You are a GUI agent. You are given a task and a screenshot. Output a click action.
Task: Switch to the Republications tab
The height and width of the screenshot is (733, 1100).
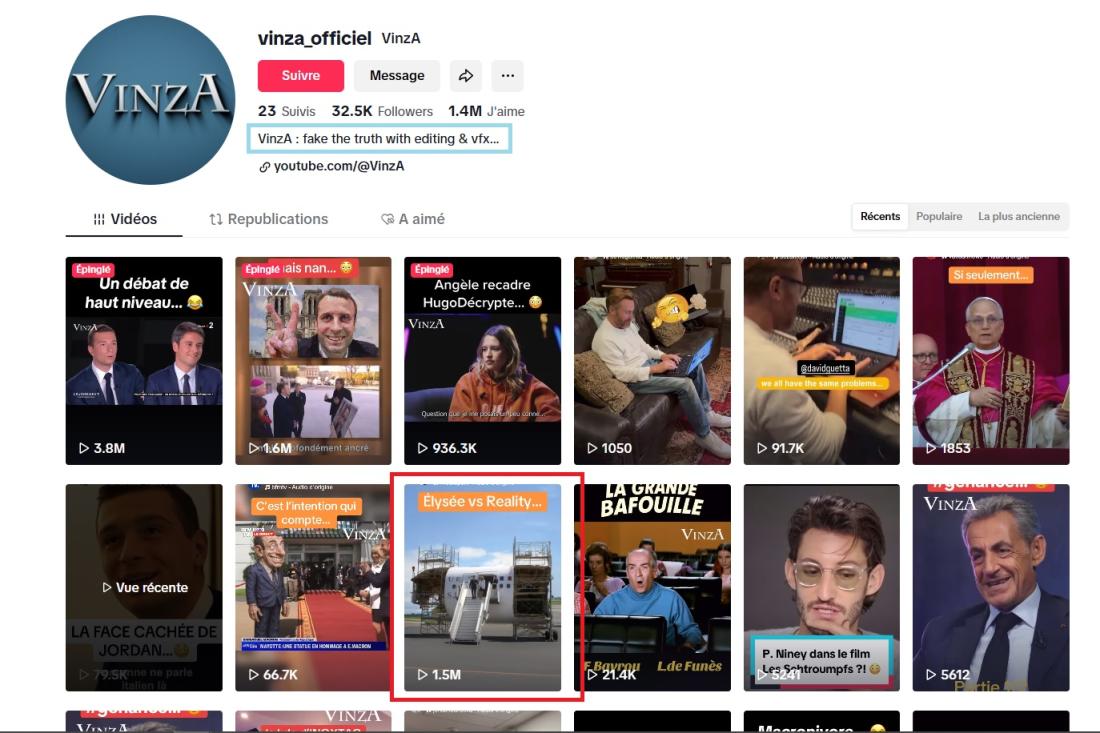[x=269, y=220]
